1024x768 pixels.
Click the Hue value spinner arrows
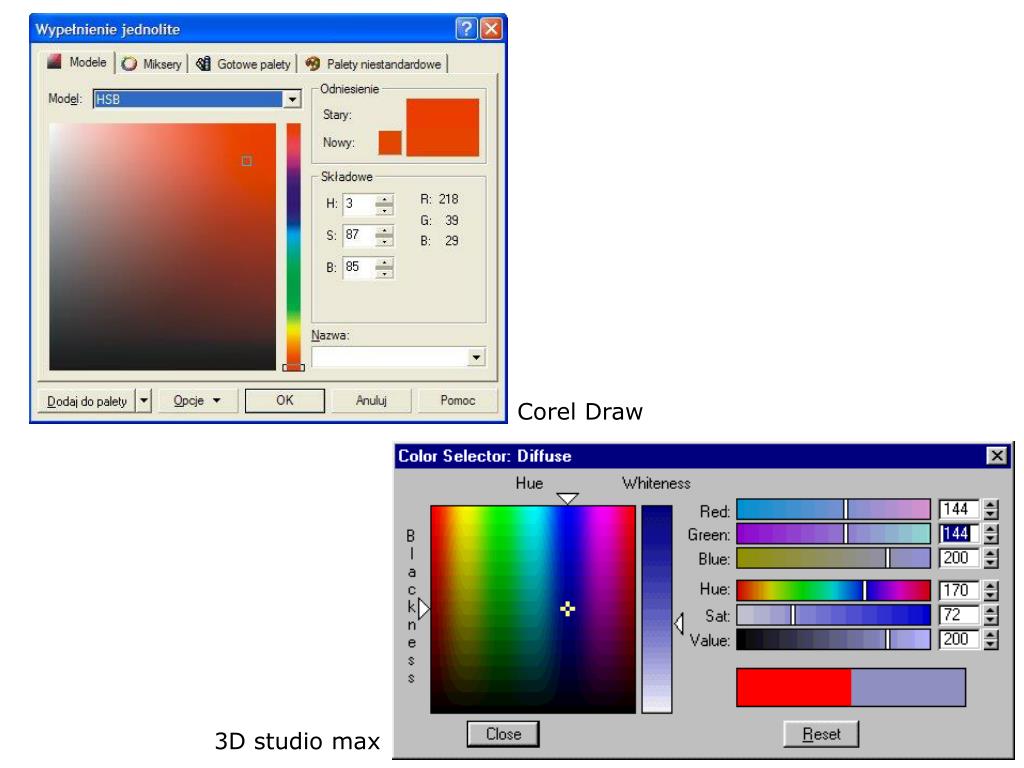point(991,590)
